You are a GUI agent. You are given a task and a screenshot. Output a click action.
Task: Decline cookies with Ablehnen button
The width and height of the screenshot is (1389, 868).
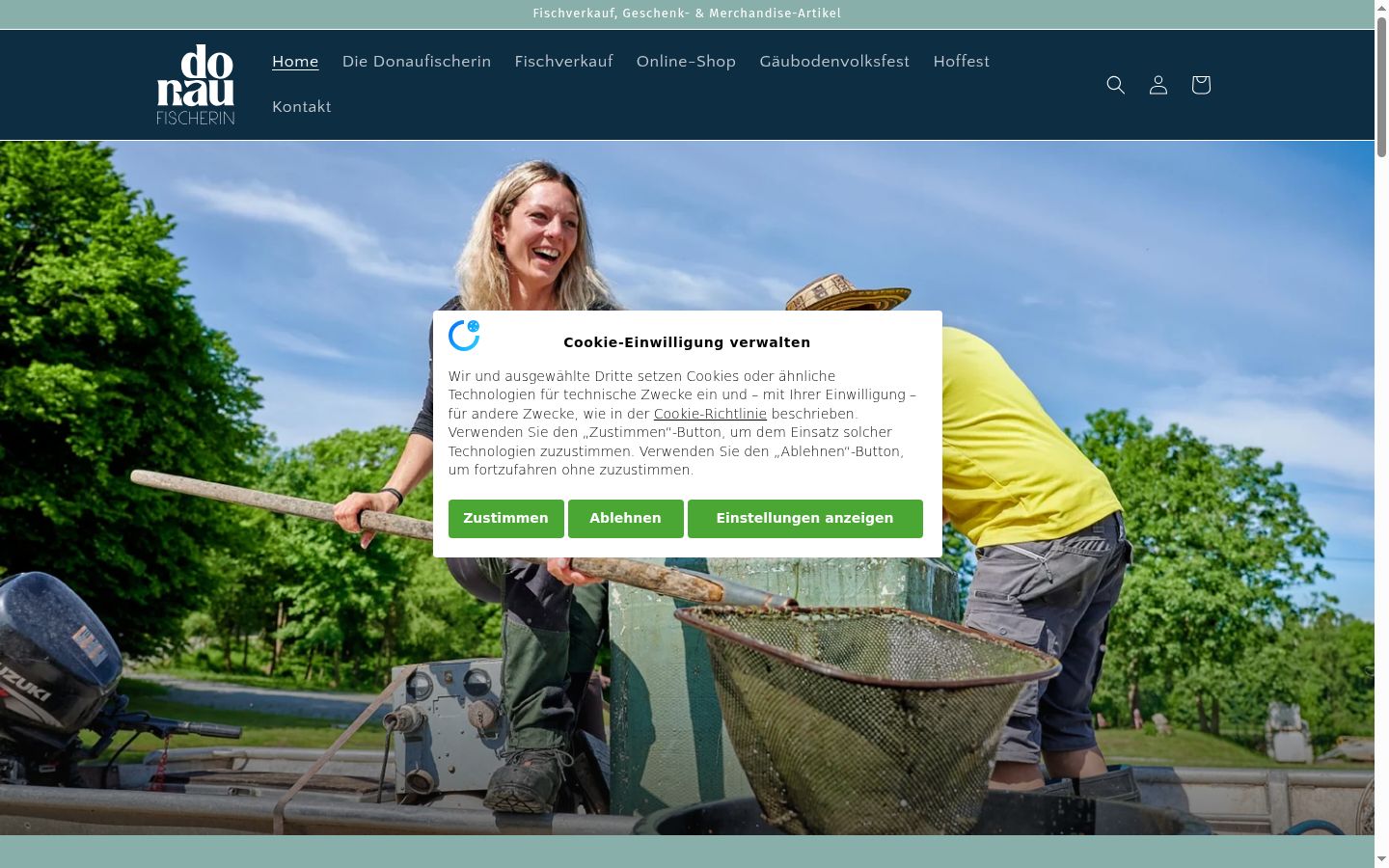pyautogui.click(x=626, y=519)
